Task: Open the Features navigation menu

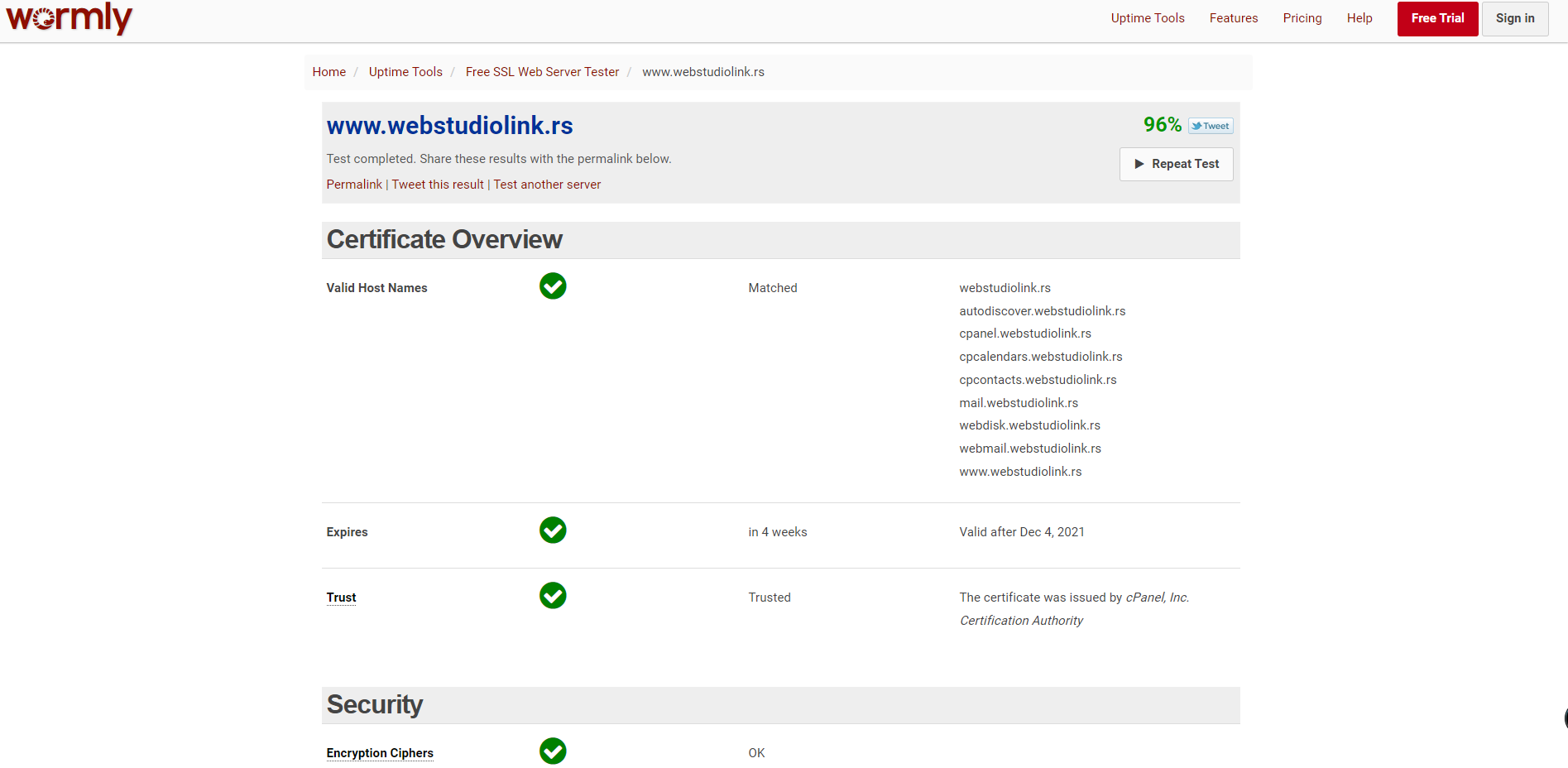Action: [x=1234, y=18]
